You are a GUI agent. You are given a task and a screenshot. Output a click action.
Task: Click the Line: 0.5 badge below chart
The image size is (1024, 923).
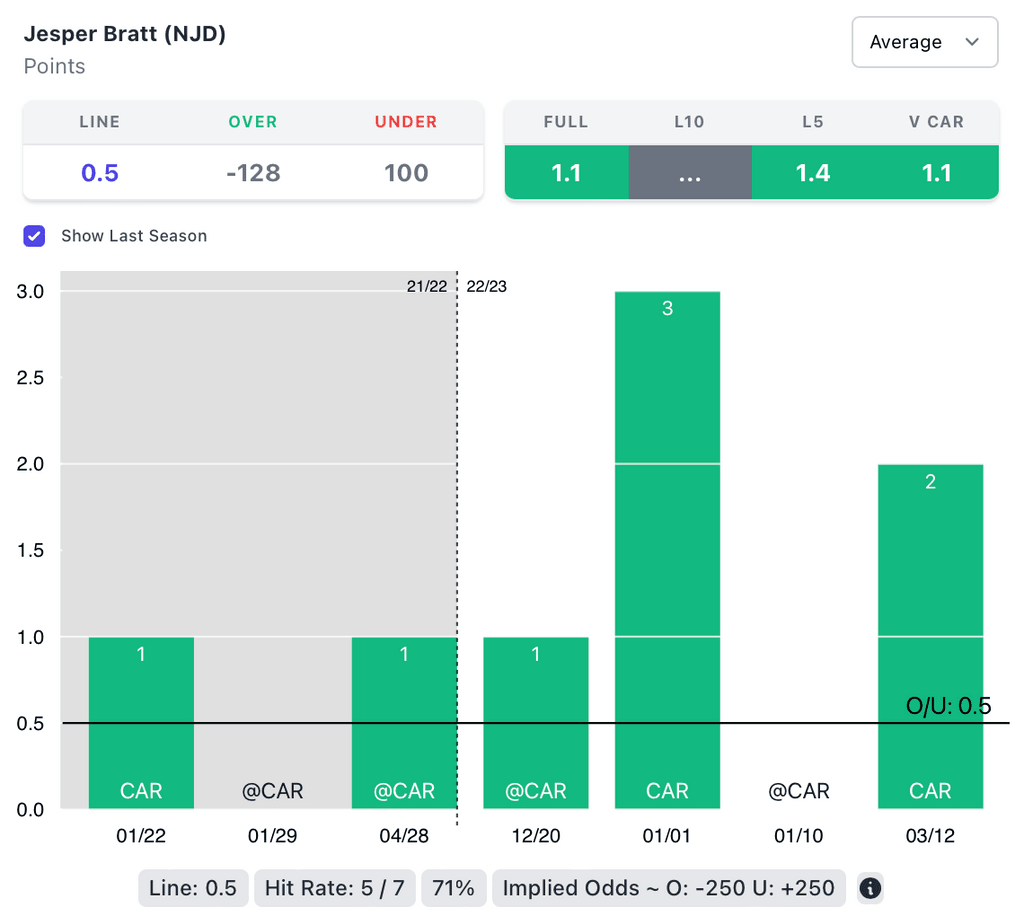192,888
